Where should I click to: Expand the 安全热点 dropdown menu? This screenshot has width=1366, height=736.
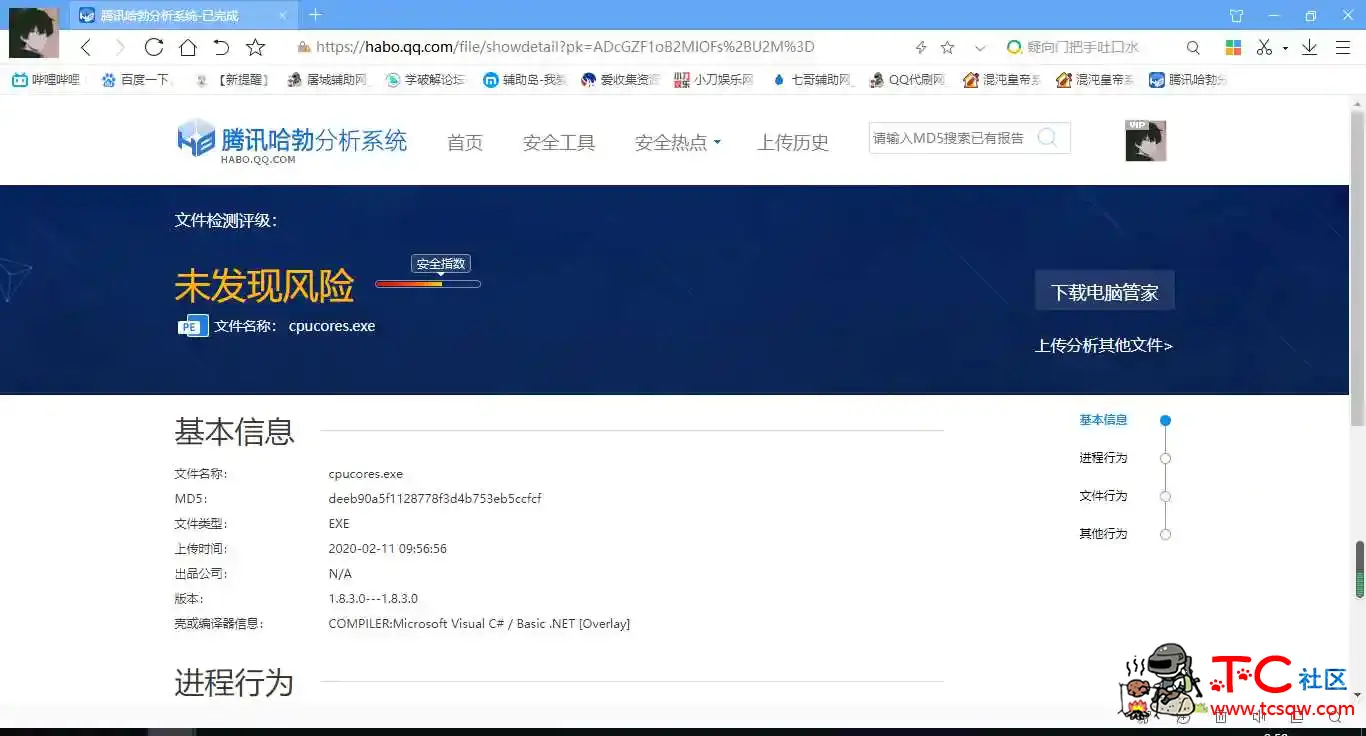pyautogui.click(x=677, y=143)
